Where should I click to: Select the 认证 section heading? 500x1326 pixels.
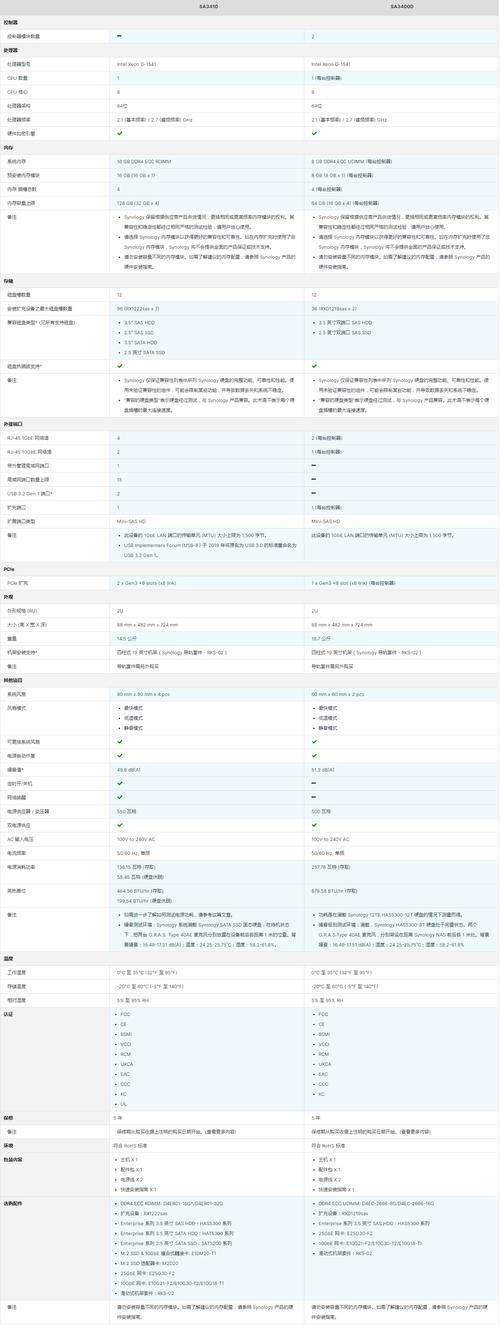click(8, 1013)
